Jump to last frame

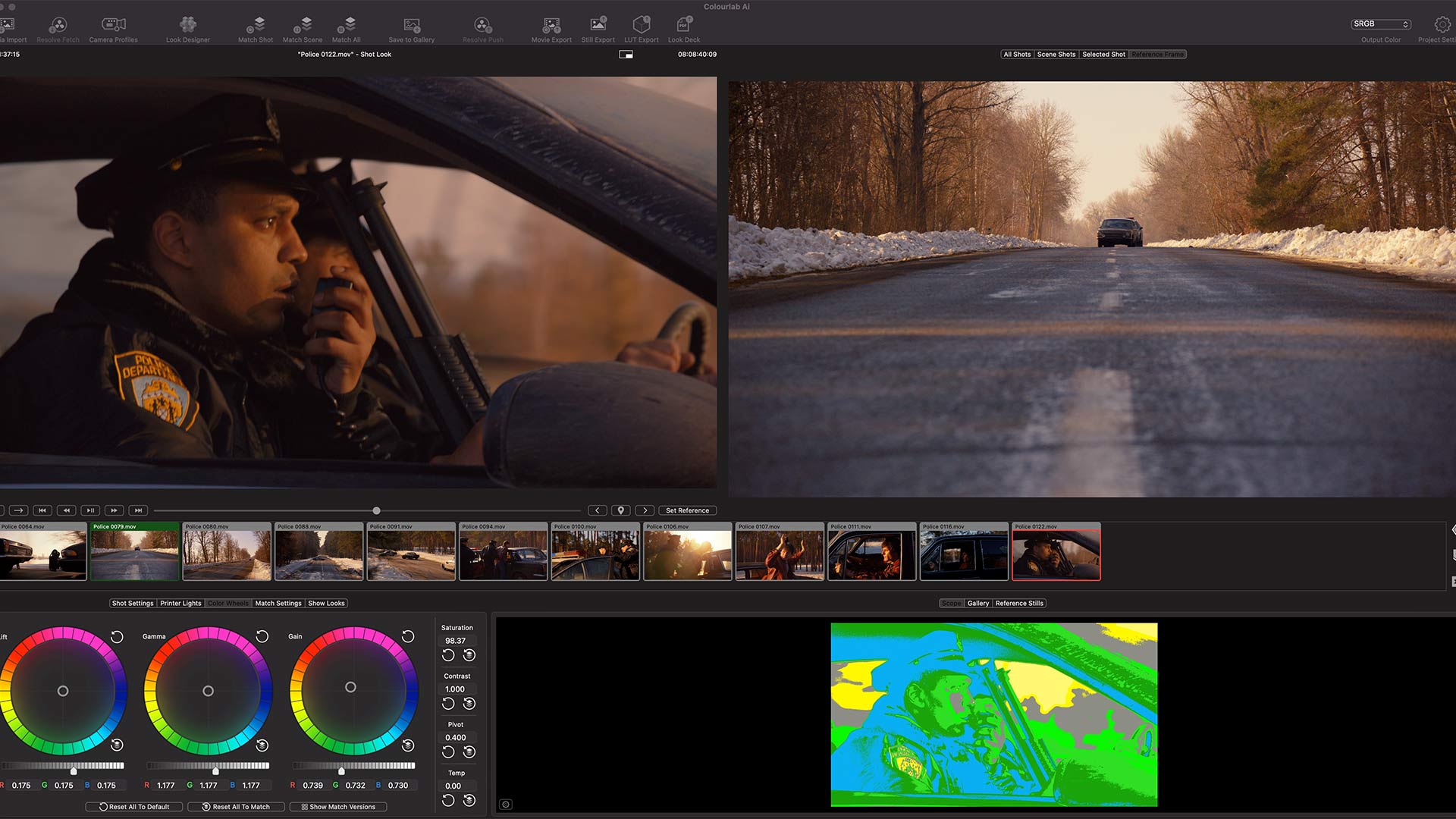click(x=138, y=510)
